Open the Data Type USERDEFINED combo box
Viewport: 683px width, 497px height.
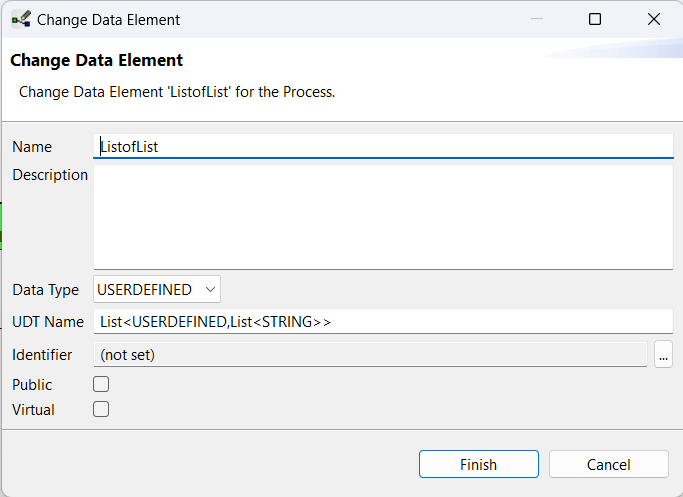pos(157,289)
